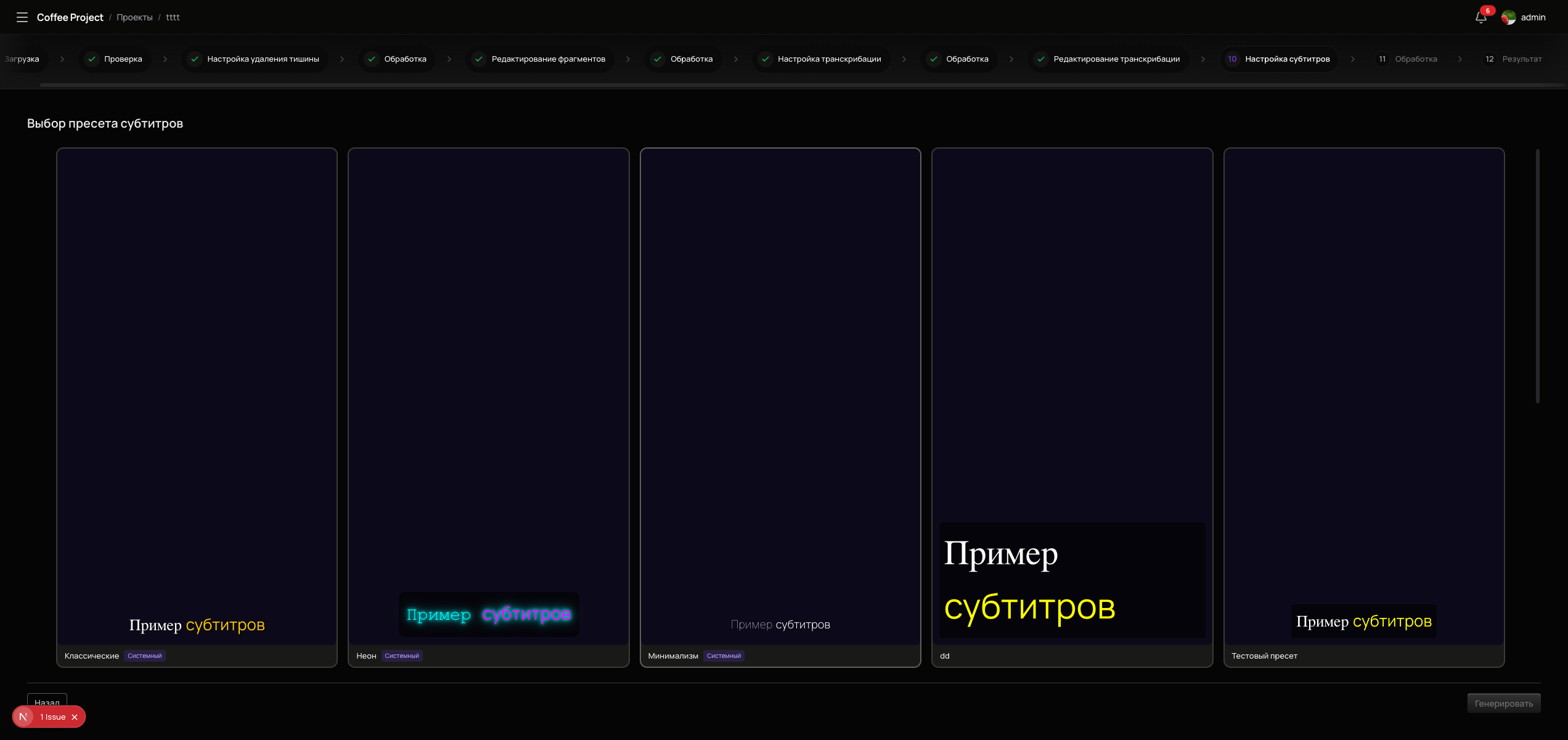Go to Редактирование транскрибации step
Screen dimensions: 1568x740
pos(1116,59)
